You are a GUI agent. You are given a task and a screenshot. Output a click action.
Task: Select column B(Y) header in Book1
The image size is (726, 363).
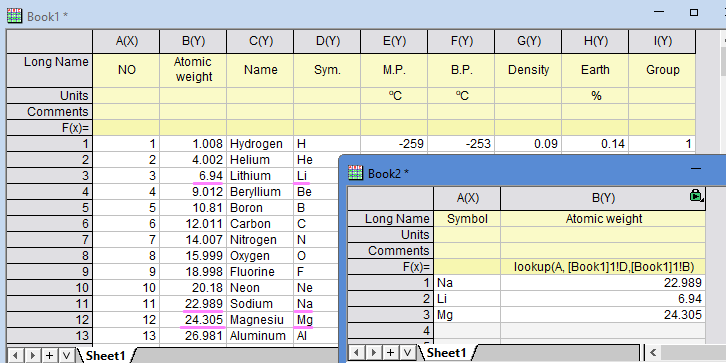193,42
